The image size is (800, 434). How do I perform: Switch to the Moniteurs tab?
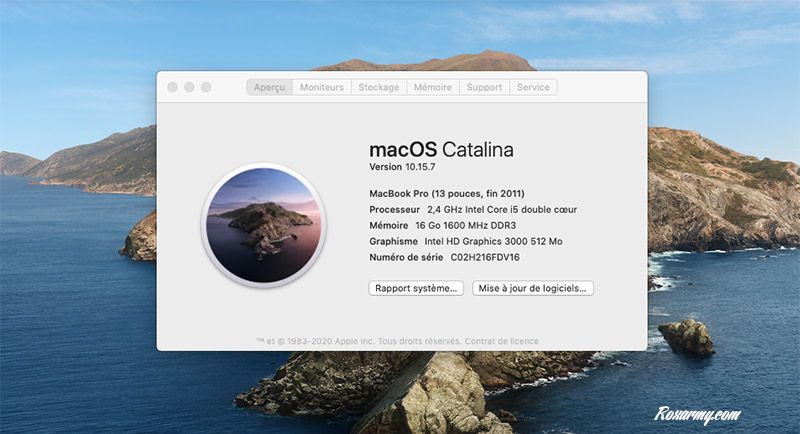point(321,87)
